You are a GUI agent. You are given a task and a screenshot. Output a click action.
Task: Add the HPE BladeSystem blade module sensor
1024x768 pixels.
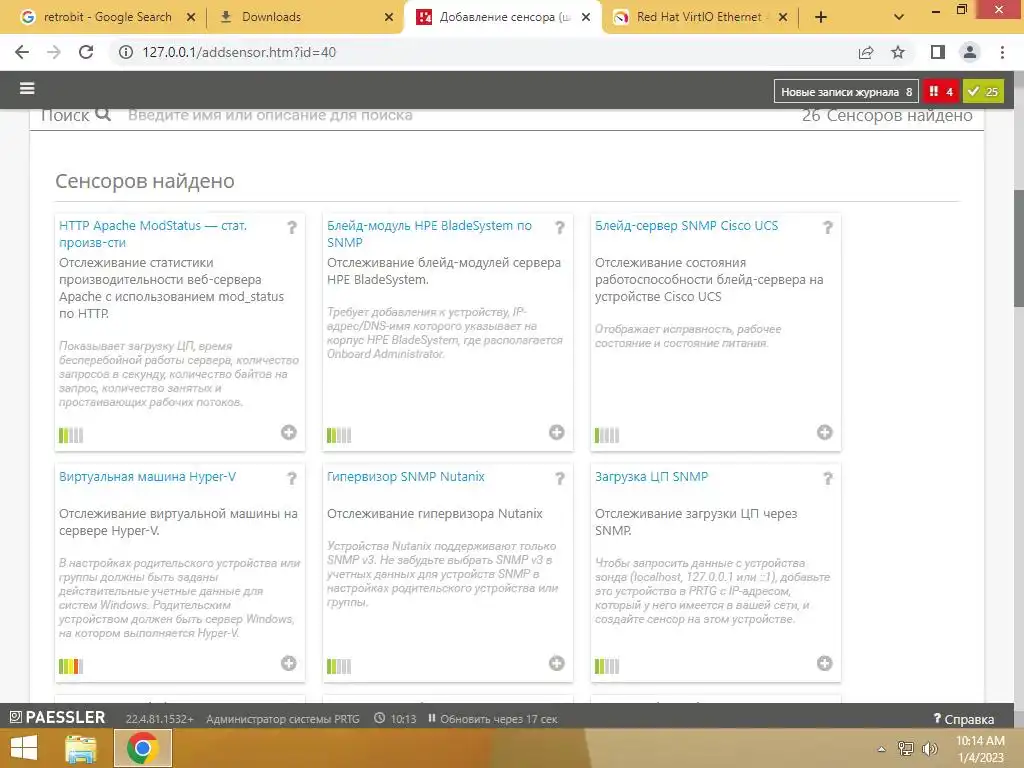(x=556, y=432)
